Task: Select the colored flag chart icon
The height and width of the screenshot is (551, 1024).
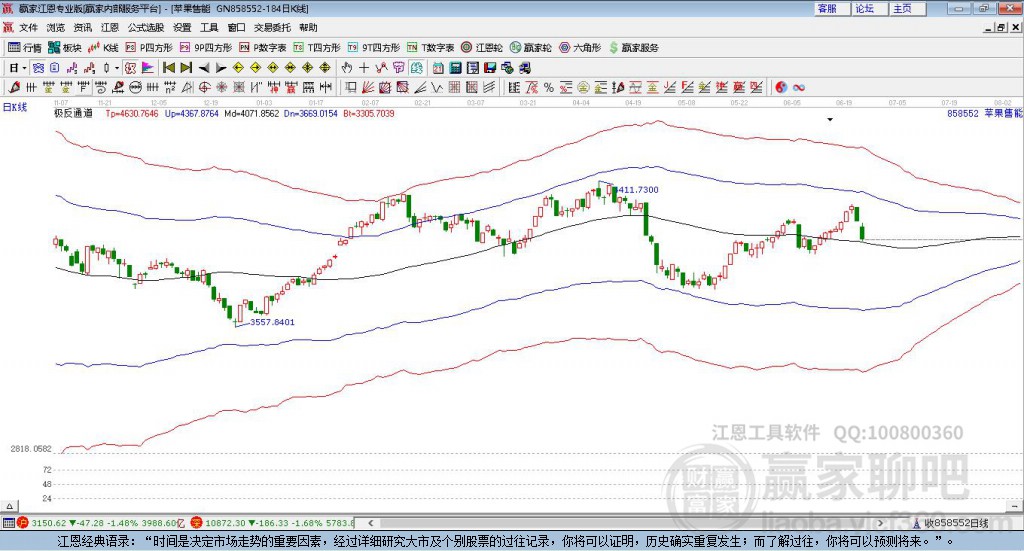Action: 148,68
